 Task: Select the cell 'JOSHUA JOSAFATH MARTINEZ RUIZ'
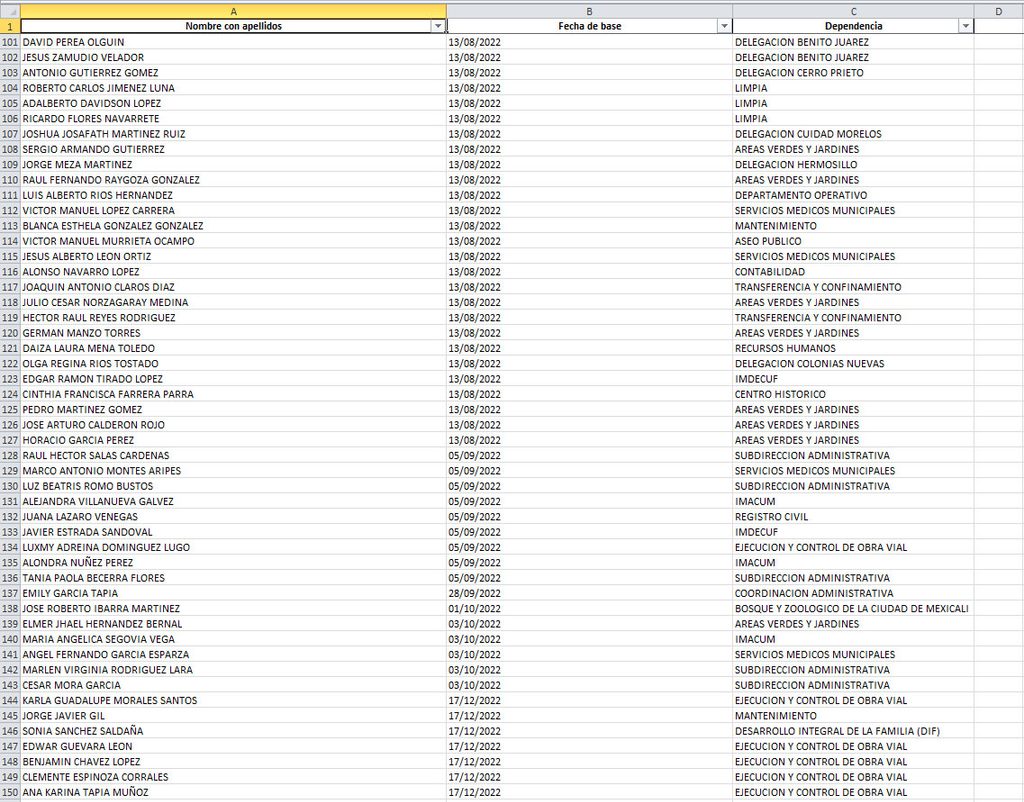233,134
